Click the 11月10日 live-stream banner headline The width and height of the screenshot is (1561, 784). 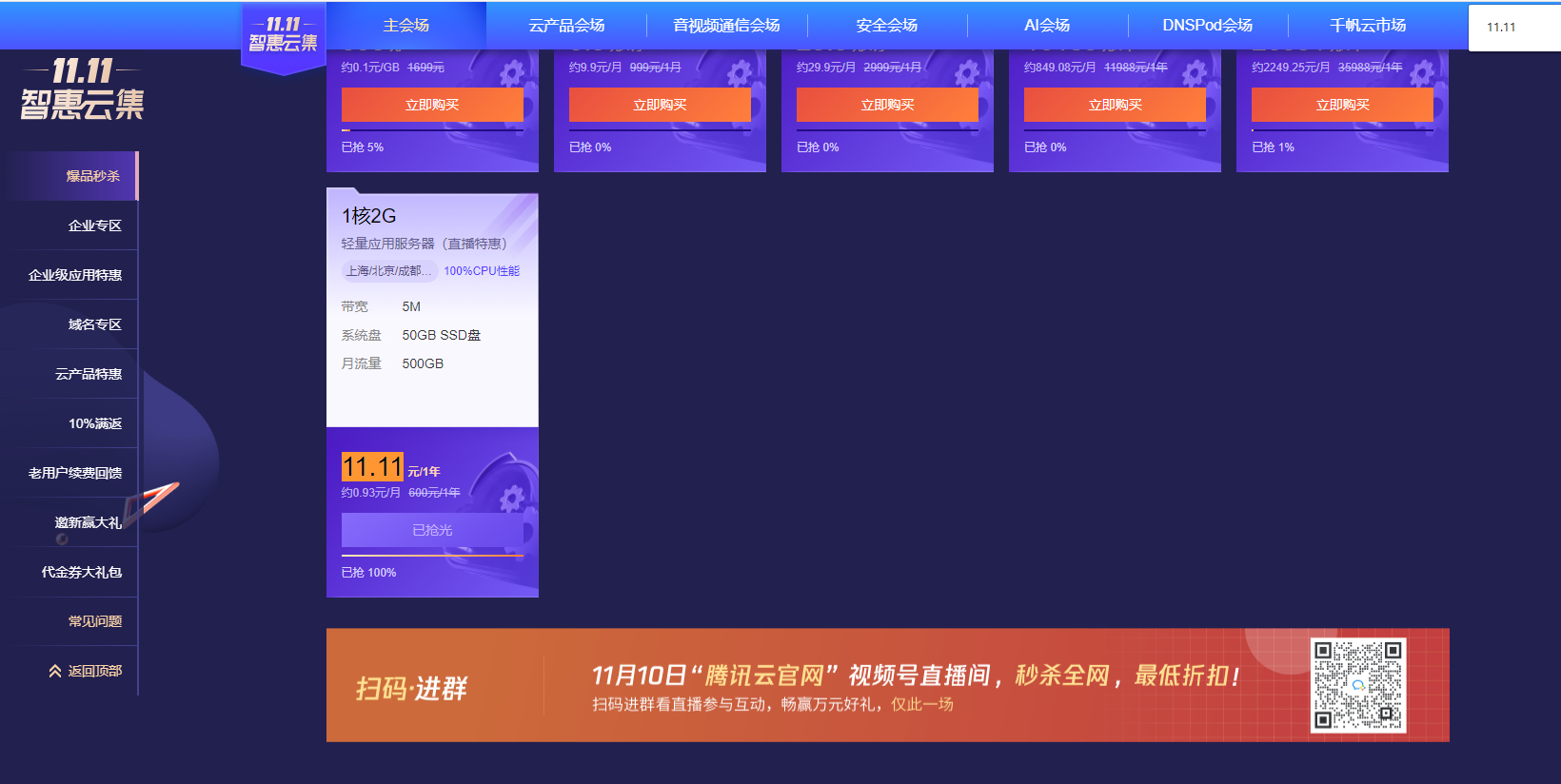click(916, 675)
